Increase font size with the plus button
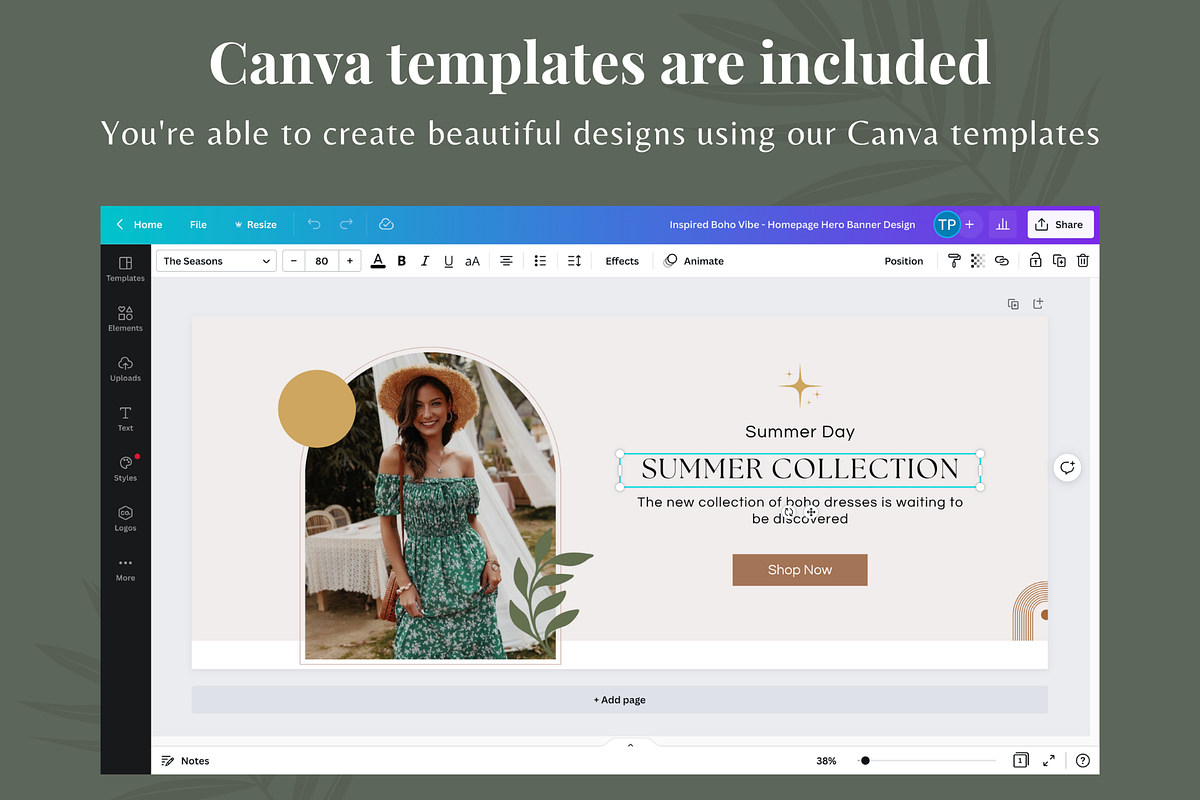Screen dimensions: 1200x800 [x=349, y=261]
